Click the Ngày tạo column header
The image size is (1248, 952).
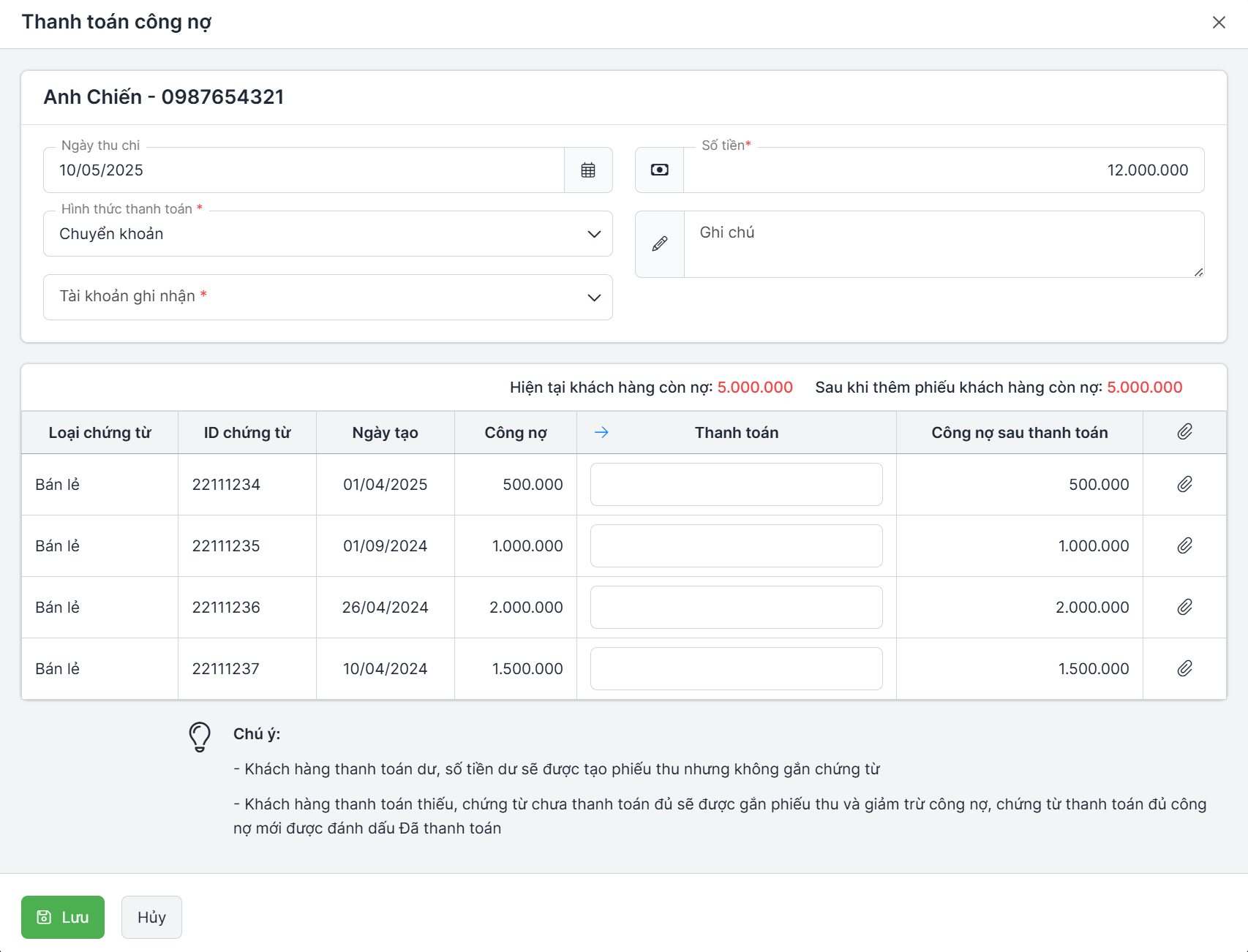(x=386, y=433)
